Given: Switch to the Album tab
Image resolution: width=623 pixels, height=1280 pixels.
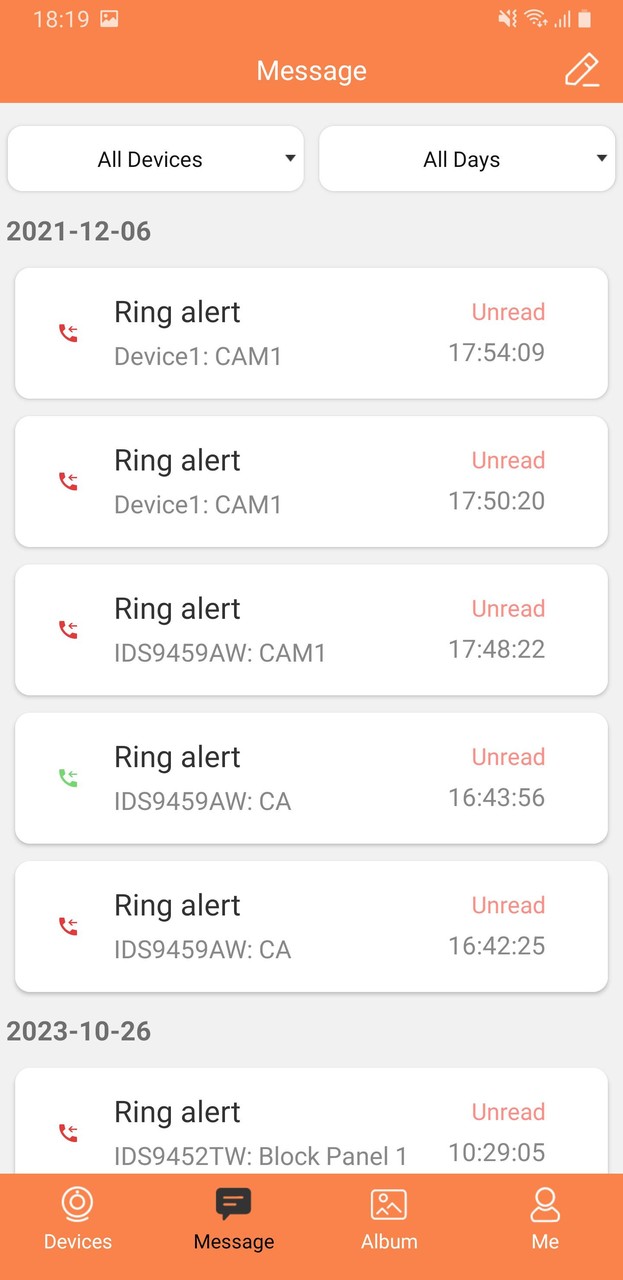Looking at the screenshot, I should pyautogui.click(x=389, y=1220).
